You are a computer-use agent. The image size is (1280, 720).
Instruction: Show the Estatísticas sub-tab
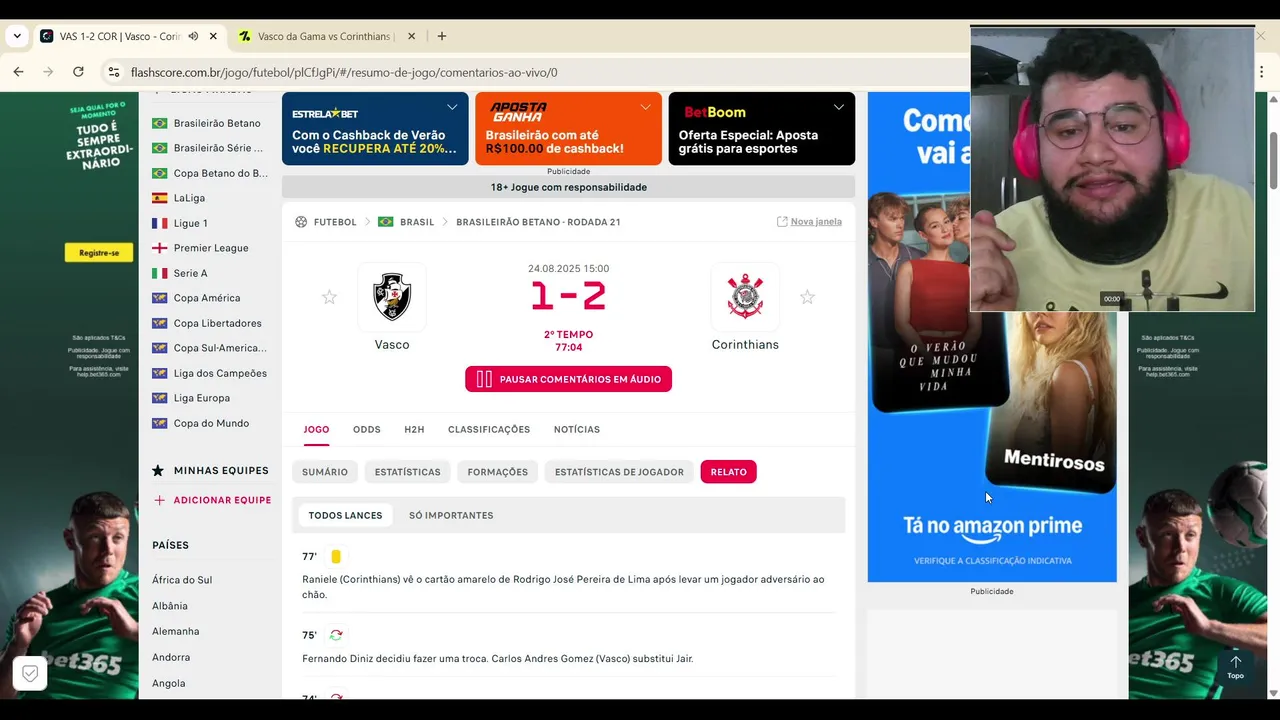coord(407,472)
